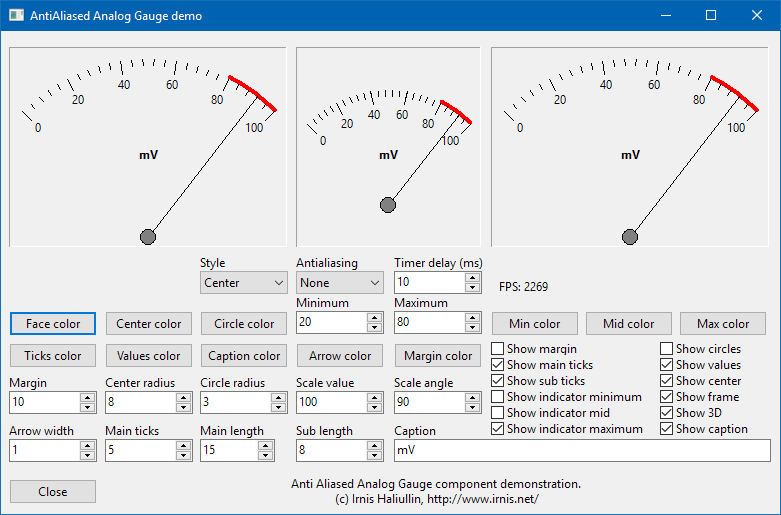This screenshot has width=781, height=515.
Task: Open the Style dropdown showing Center
Action: pyautogui.click(x=244, y=283)
